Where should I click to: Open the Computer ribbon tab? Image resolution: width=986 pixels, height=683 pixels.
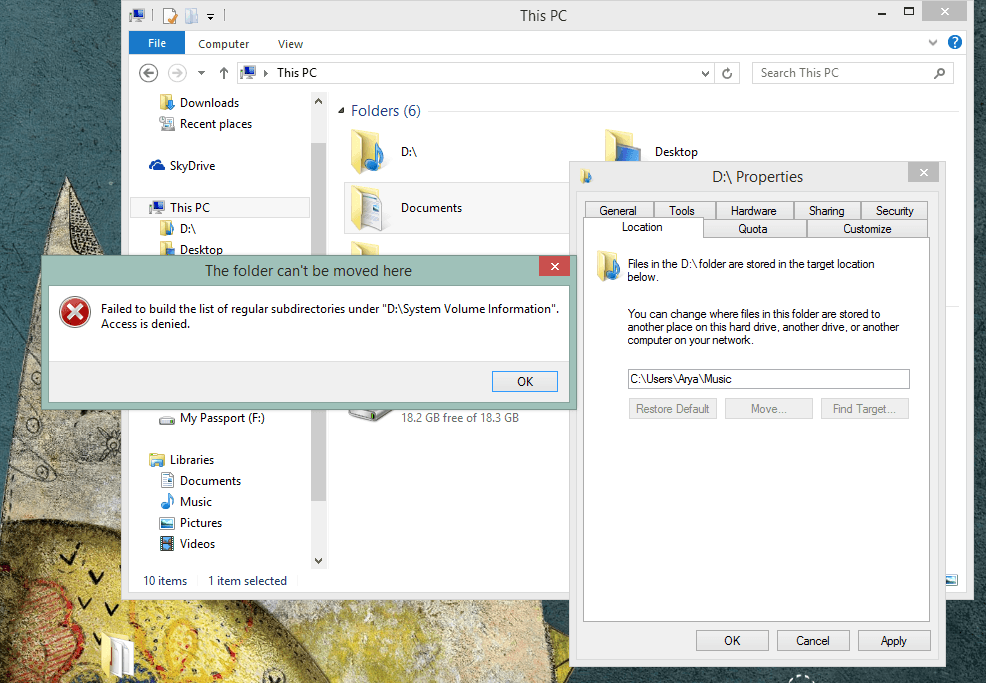pyautogui.click(x=223, y=44)
